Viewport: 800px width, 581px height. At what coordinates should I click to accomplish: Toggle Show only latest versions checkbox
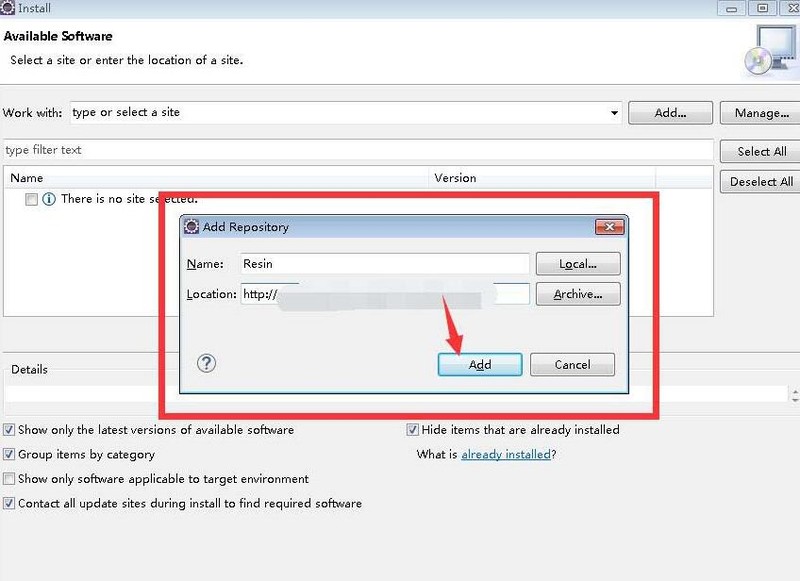(x=9, y=430)
